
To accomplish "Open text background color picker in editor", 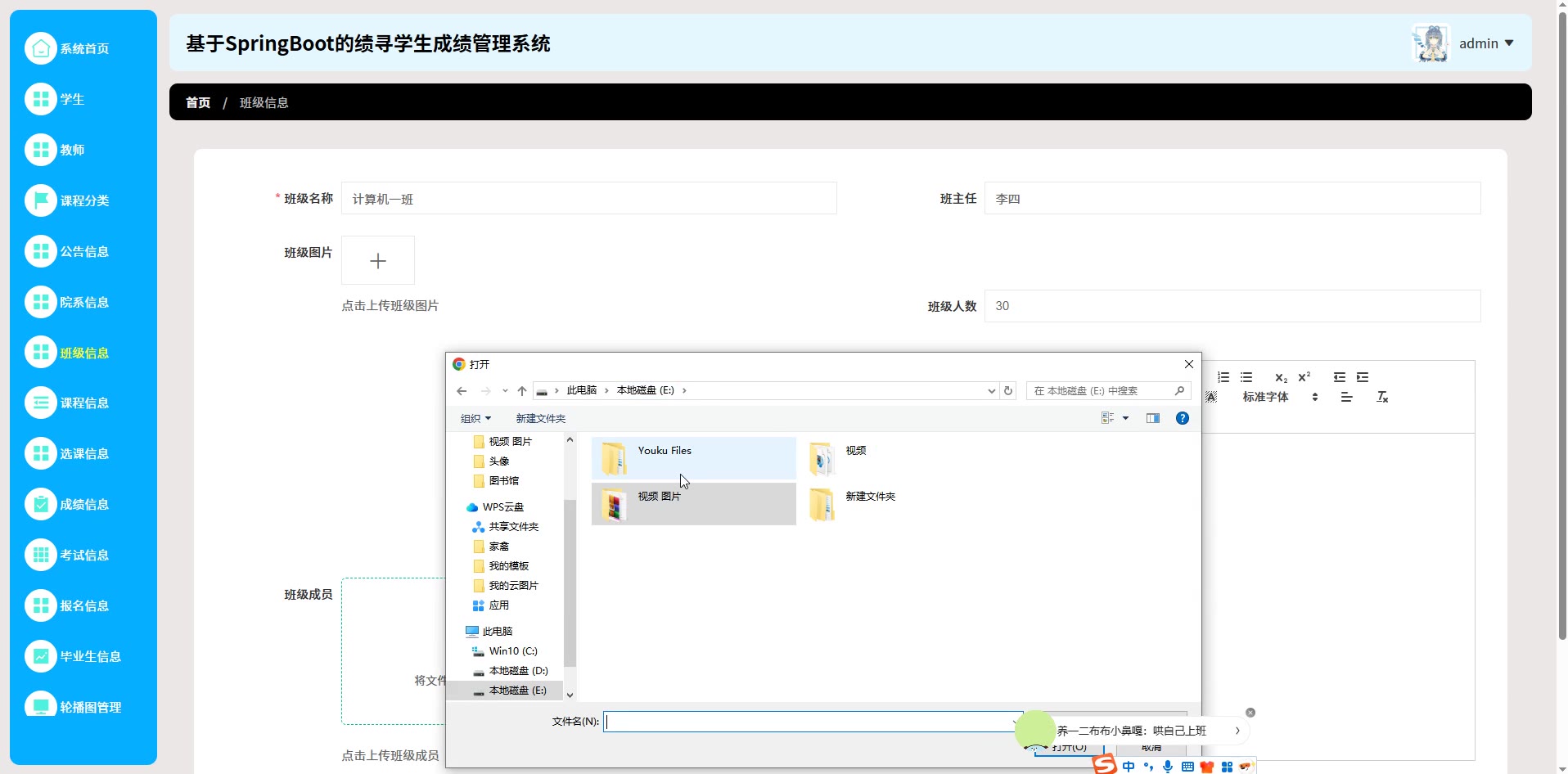I will click(1211, 397).
